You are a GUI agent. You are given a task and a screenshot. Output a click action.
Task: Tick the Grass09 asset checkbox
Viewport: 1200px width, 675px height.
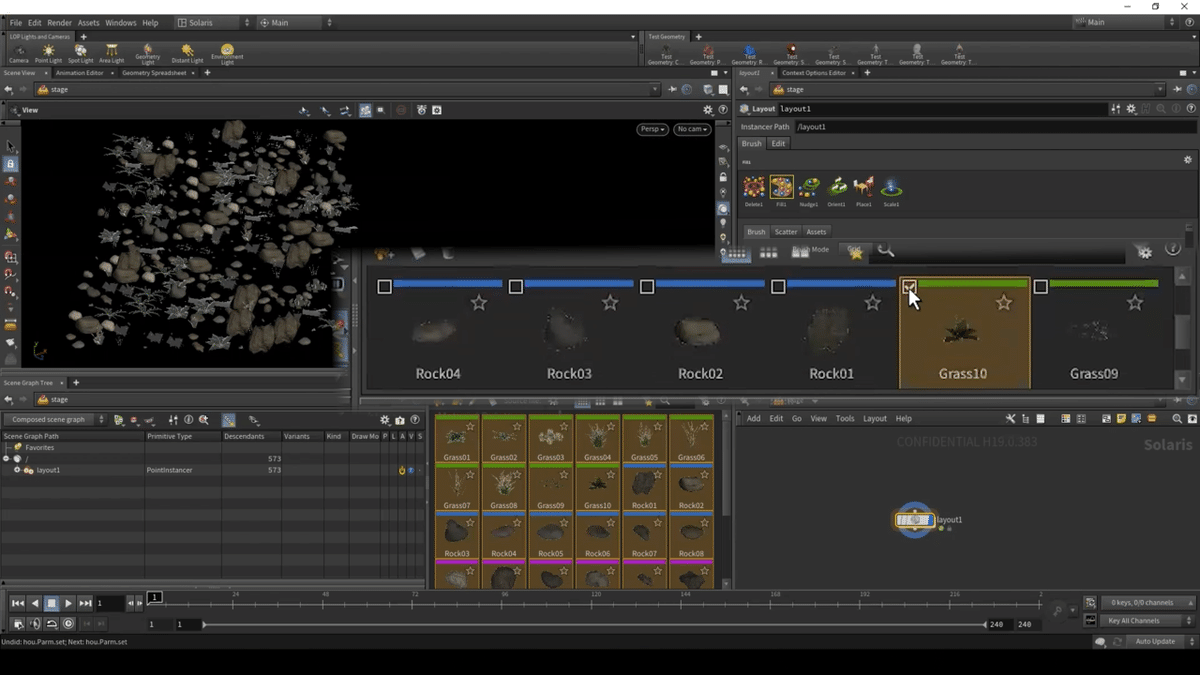(1040, 287)
